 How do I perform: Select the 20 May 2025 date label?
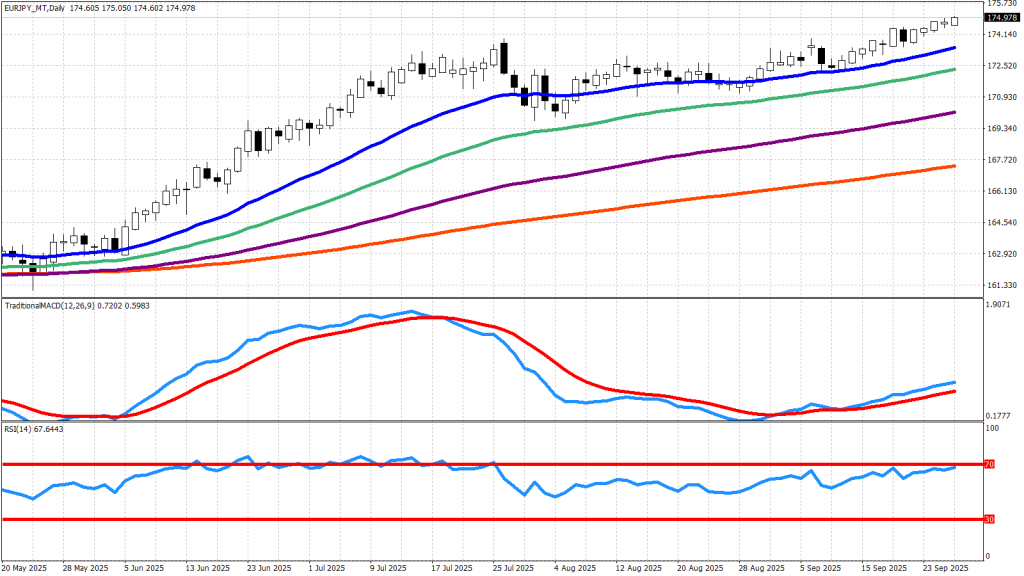[24, 568]
